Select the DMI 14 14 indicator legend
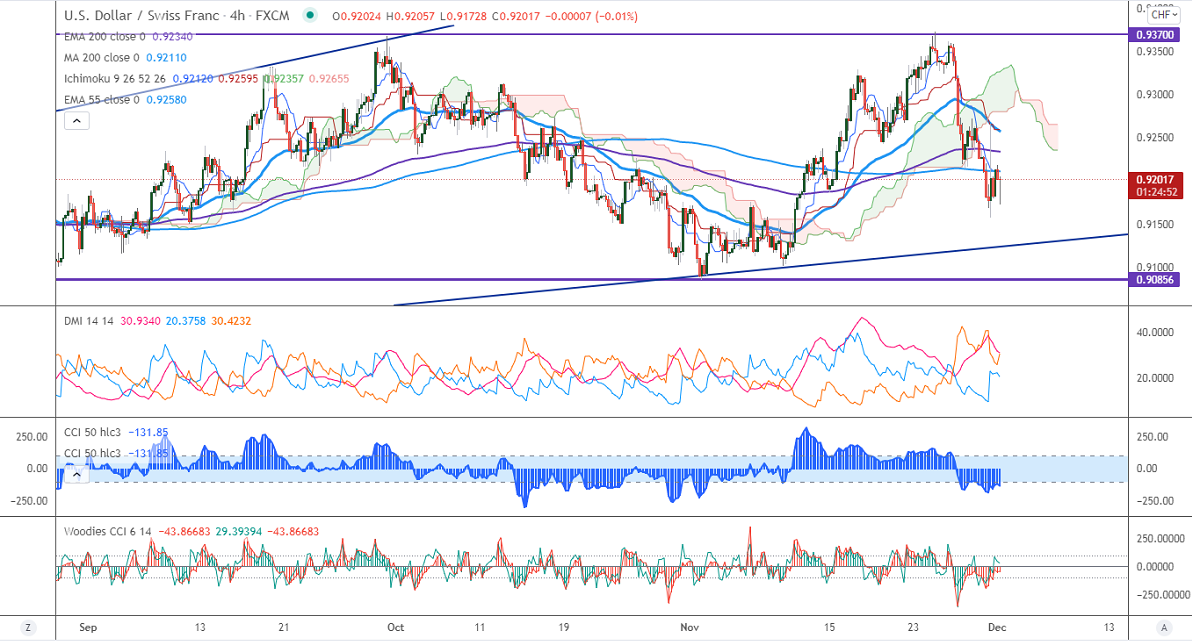 tap(88, 321)
